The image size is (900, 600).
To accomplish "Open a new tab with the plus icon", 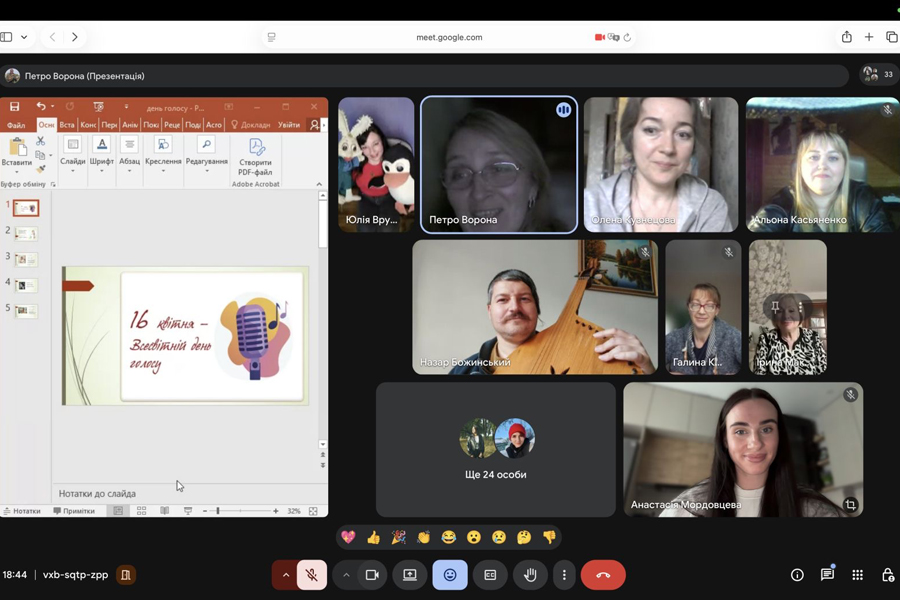I will (869, 37).
